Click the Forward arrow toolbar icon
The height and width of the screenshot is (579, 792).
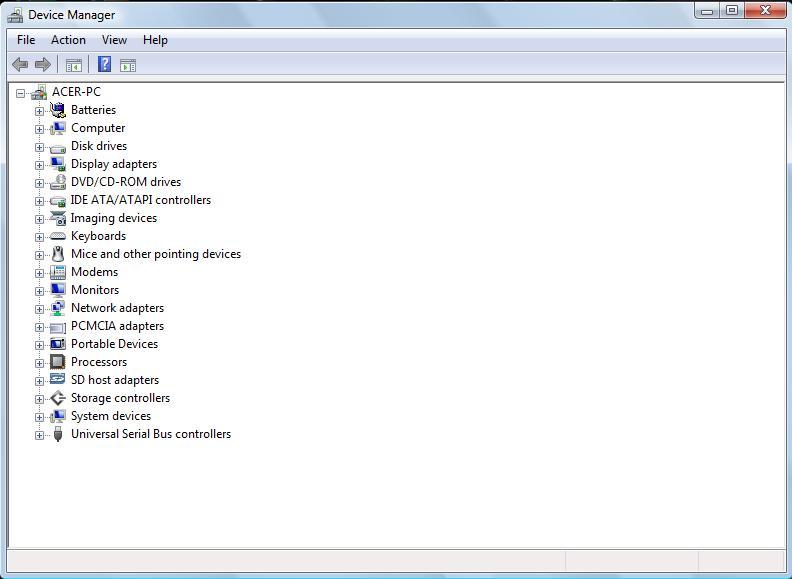43,65
